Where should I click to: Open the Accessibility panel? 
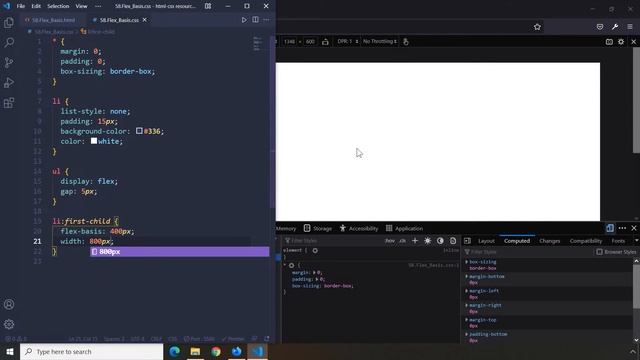(x=359, y=228)
